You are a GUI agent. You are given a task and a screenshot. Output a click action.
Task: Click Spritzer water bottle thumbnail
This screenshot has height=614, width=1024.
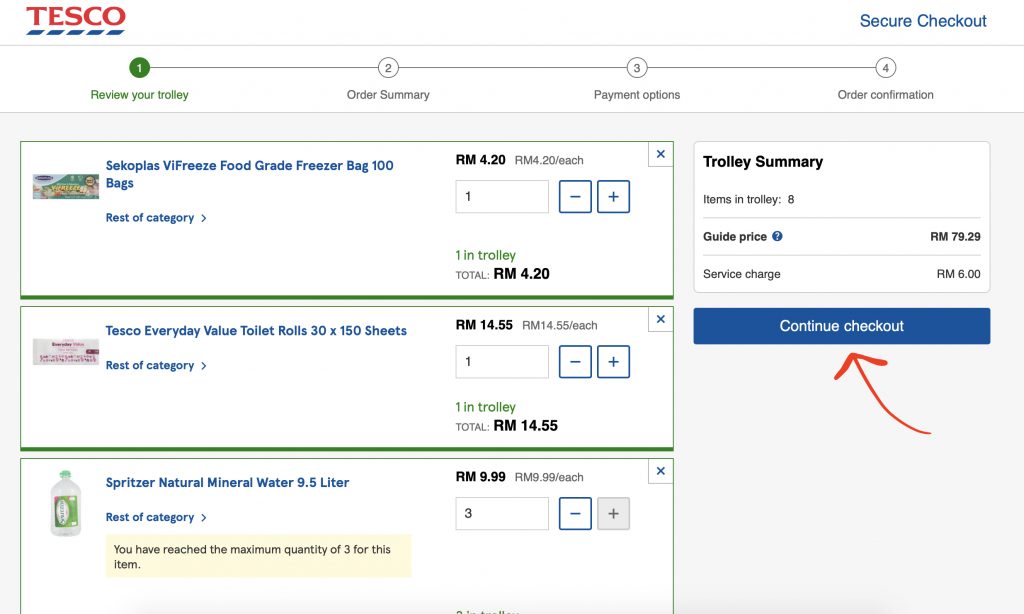click(x=65, y=503)
